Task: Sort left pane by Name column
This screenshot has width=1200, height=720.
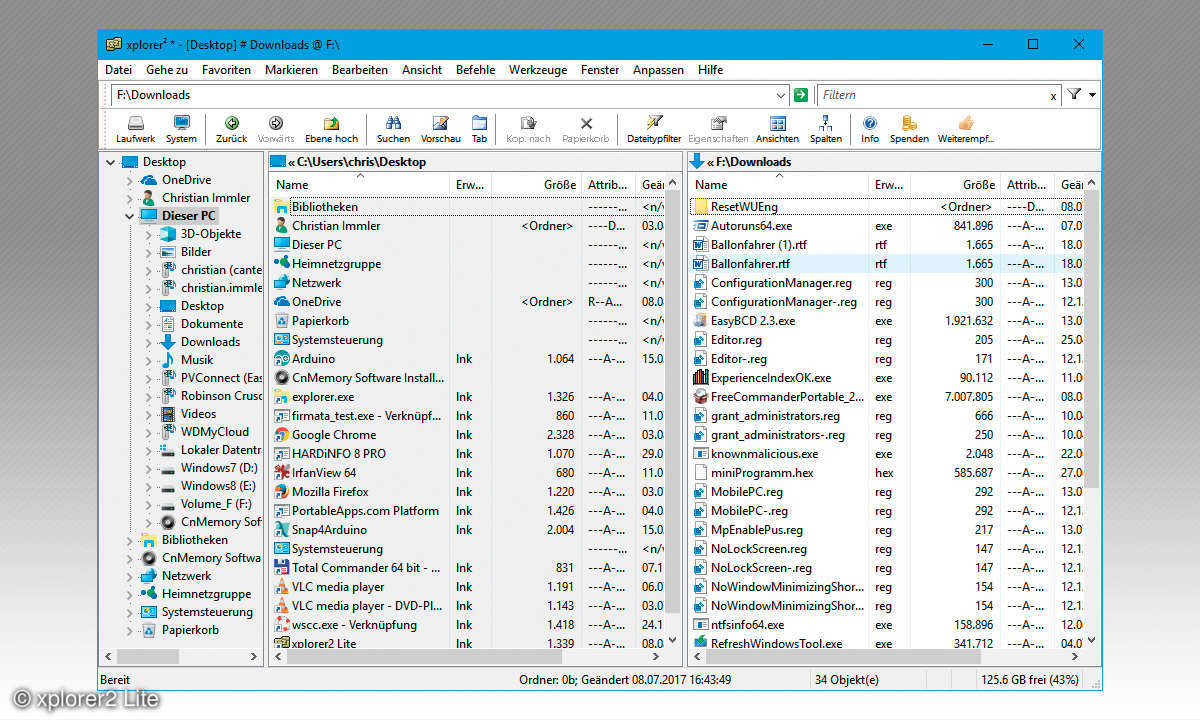Action: pos(360,185)
